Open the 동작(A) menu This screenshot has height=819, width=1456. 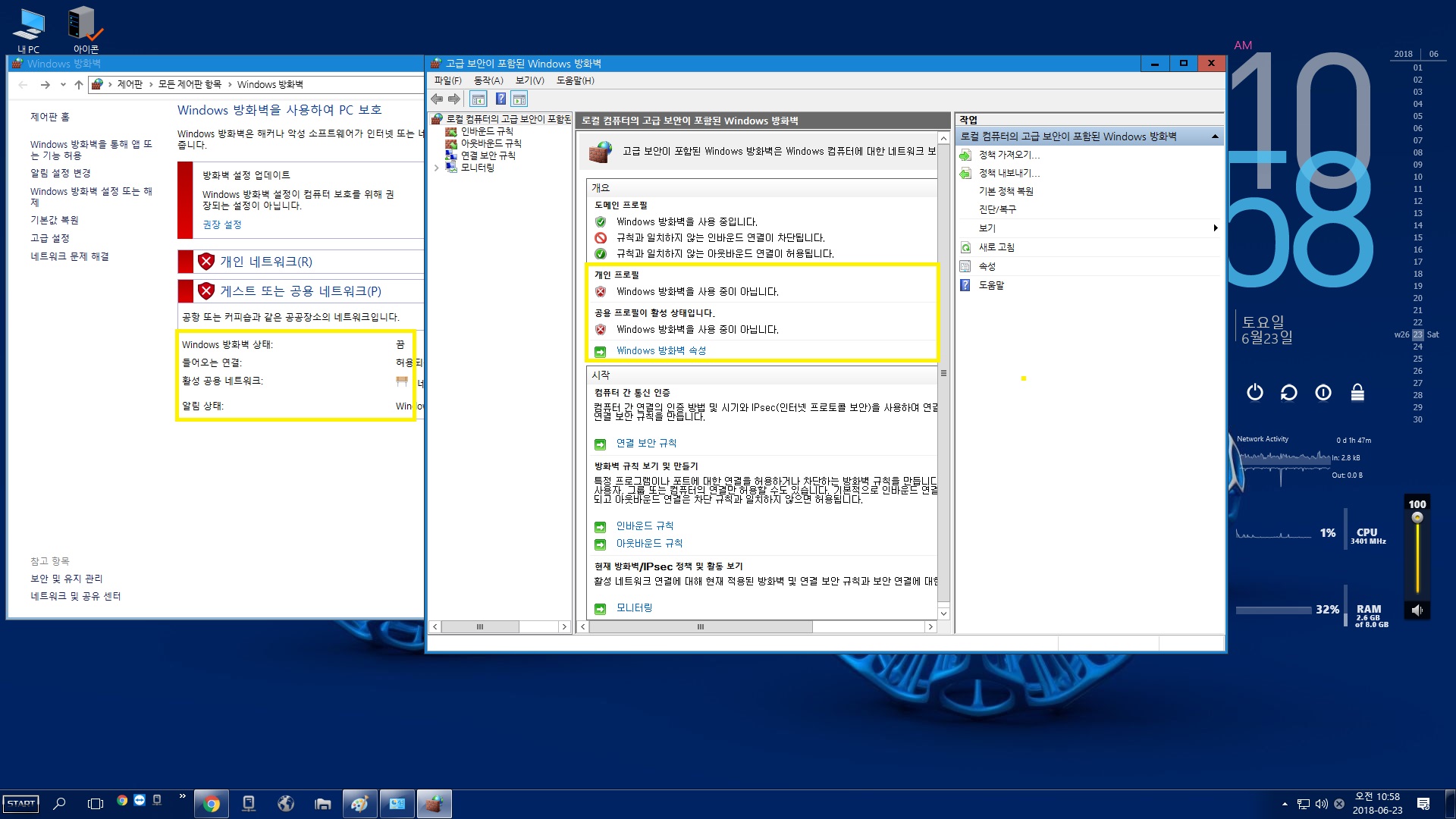[488, 80]
